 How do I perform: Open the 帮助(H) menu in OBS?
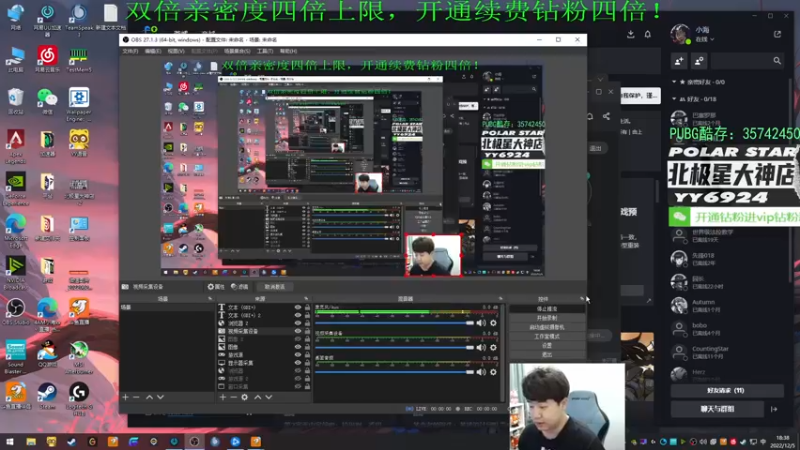(x=288, y=51)
